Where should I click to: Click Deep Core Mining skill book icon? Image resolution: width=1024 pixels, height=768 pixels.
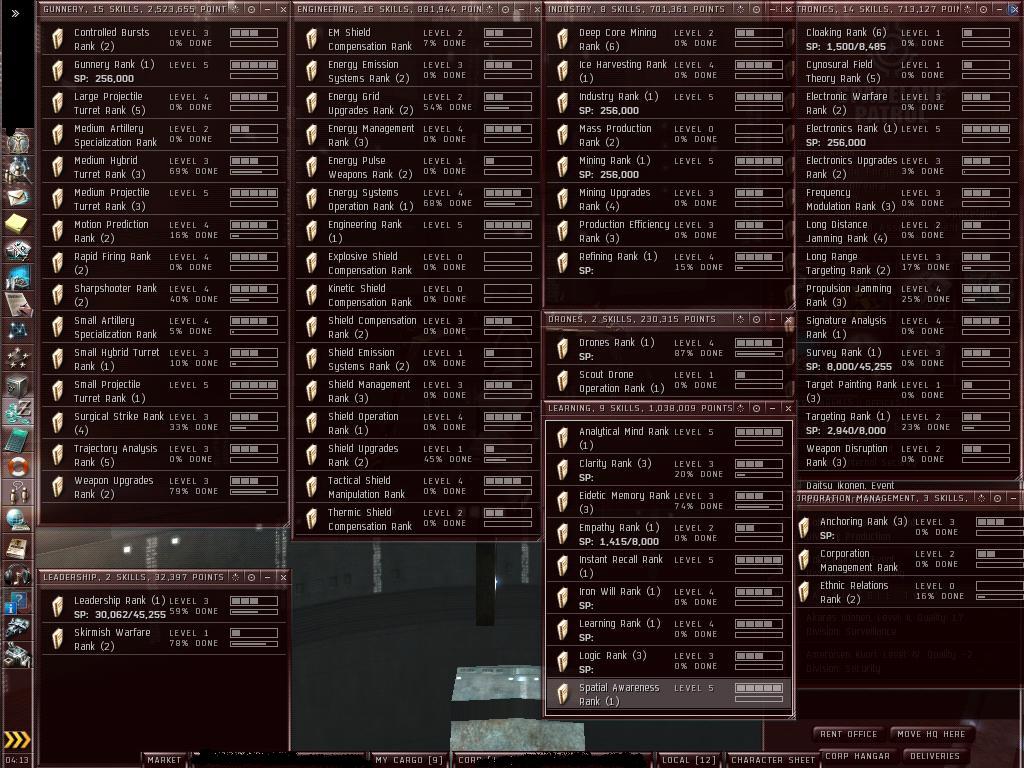pos(562,39)
